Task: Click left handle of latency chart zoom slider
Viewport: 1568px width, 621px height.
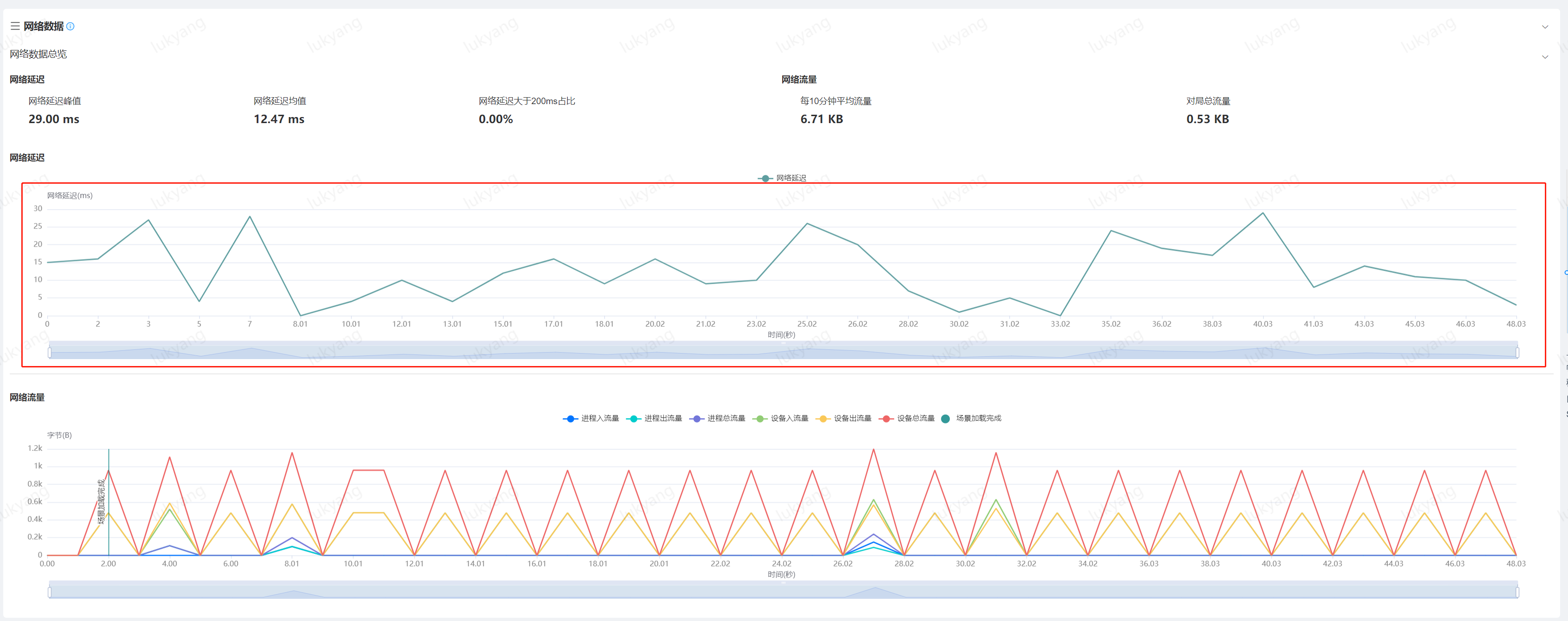Action: coord(49,352)
